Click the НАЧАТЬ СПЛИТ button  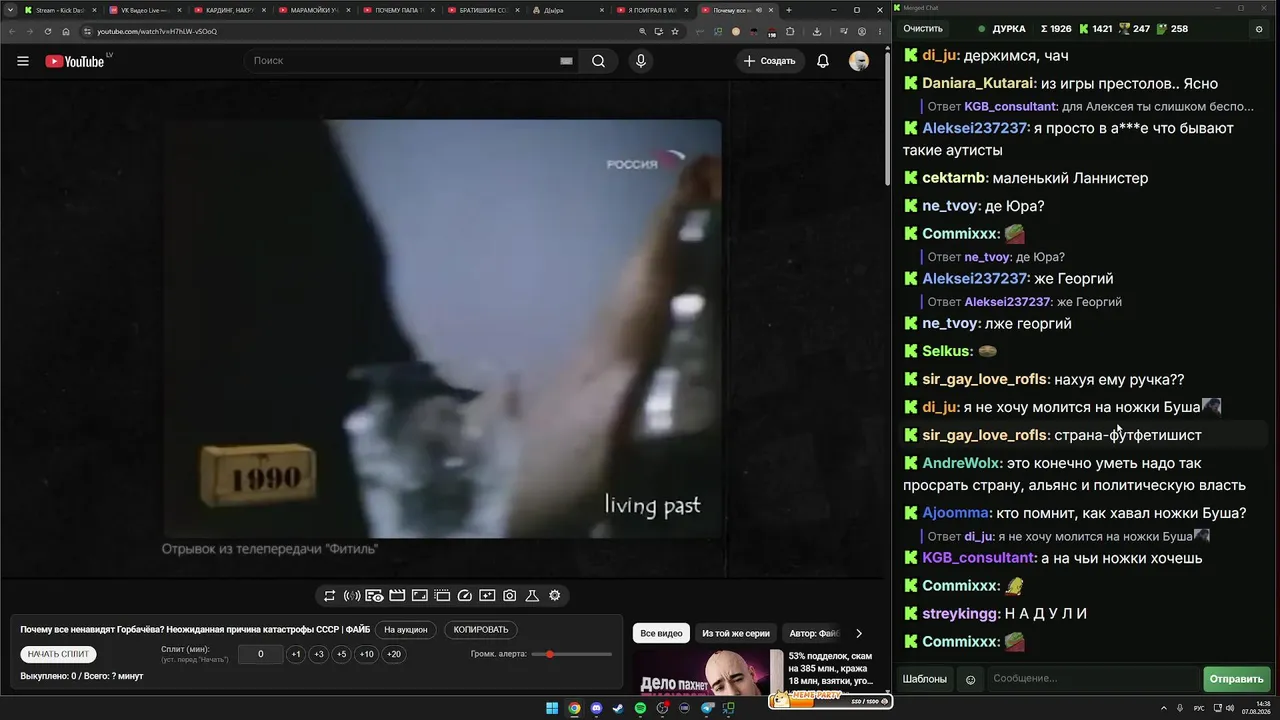coord(59,654)
